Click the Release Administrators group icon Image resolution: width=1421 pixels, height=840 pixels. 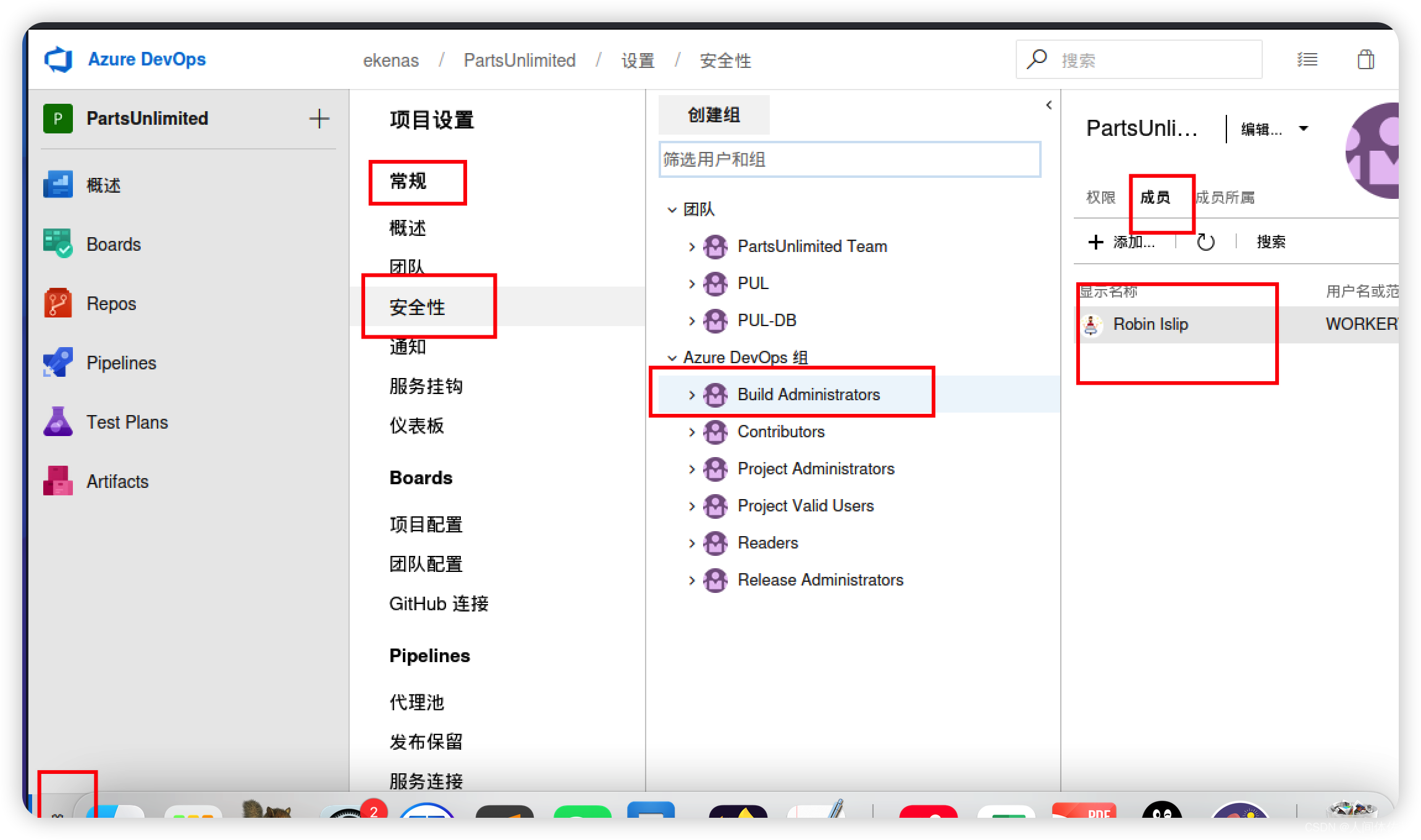715,580
